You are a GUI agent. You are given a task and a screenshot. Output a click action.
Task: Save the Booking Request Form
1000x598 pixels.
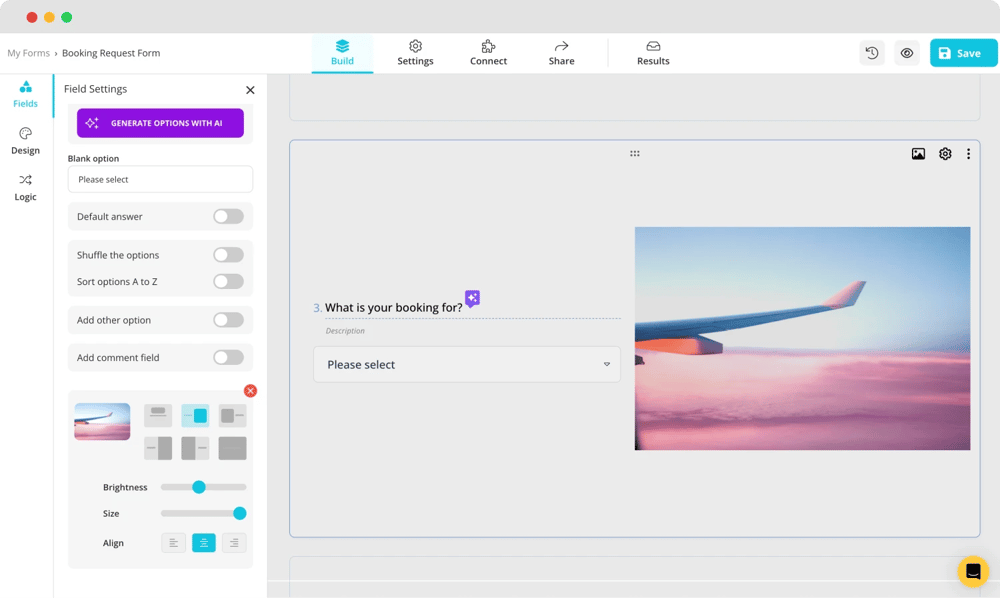click(962, 52)
